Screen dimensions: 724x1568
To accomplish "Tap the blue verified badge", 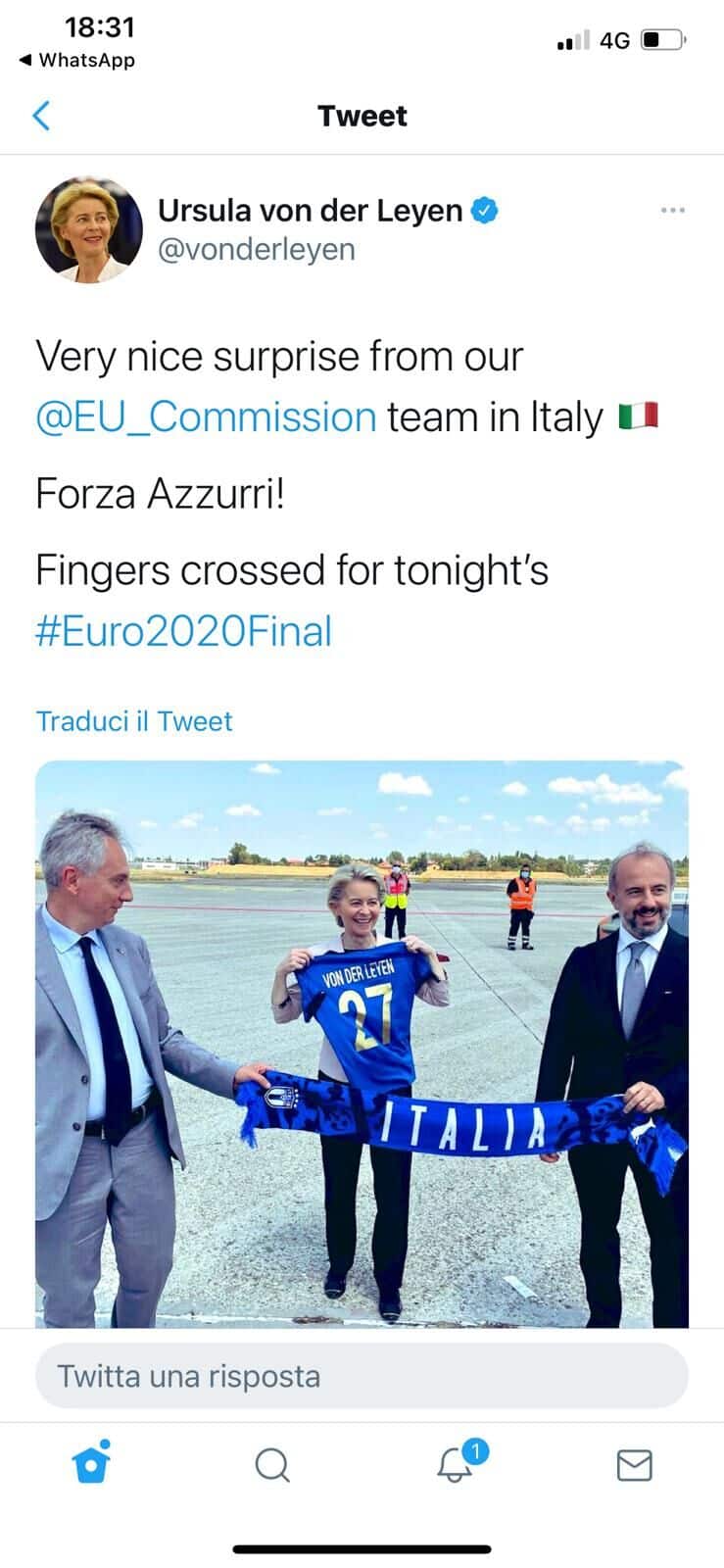I will pos(486,210).
